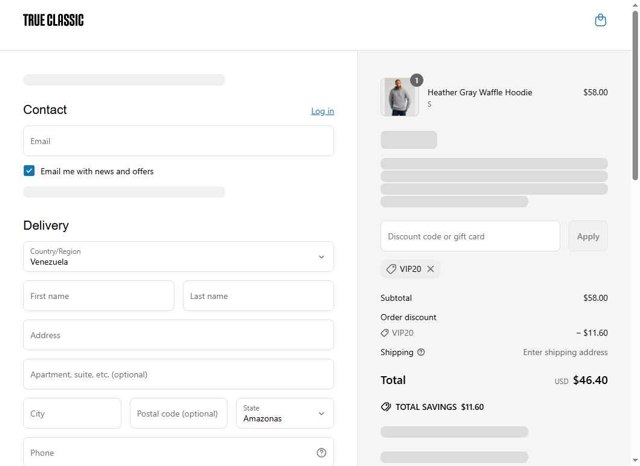The height and width of the screenshot is (466, 640).
Task: Remove the VIP20 discount code tag
Action: pos(431,269)
